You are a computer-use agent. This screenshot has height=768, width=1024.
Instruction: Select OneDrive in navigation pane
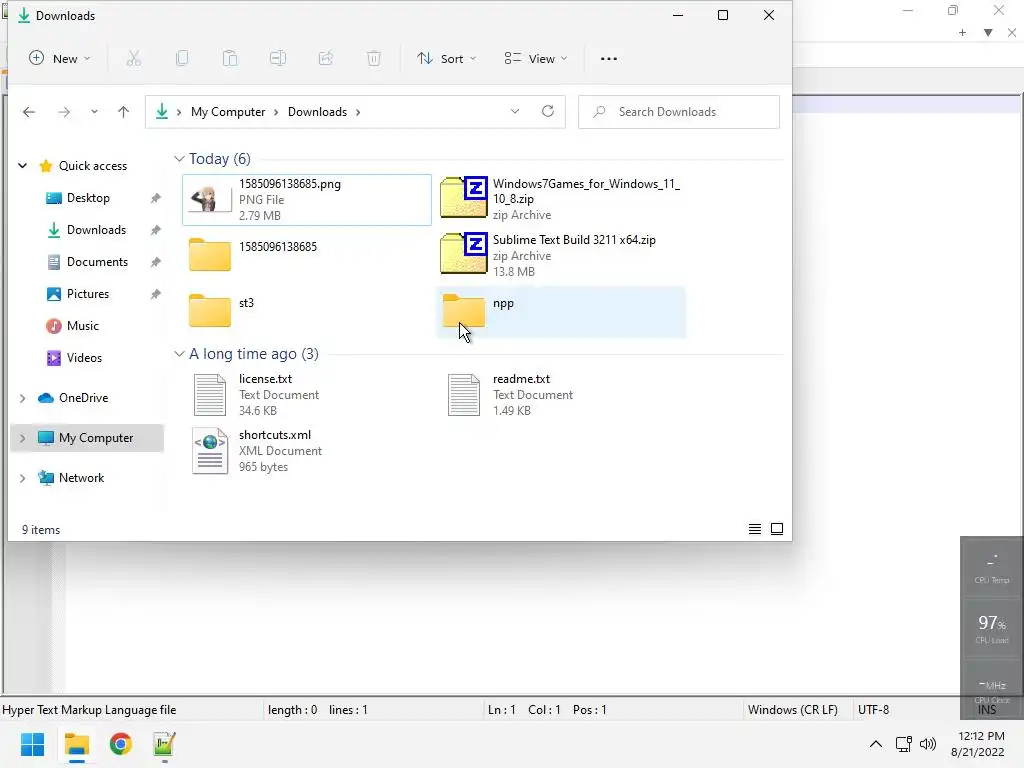84,398
